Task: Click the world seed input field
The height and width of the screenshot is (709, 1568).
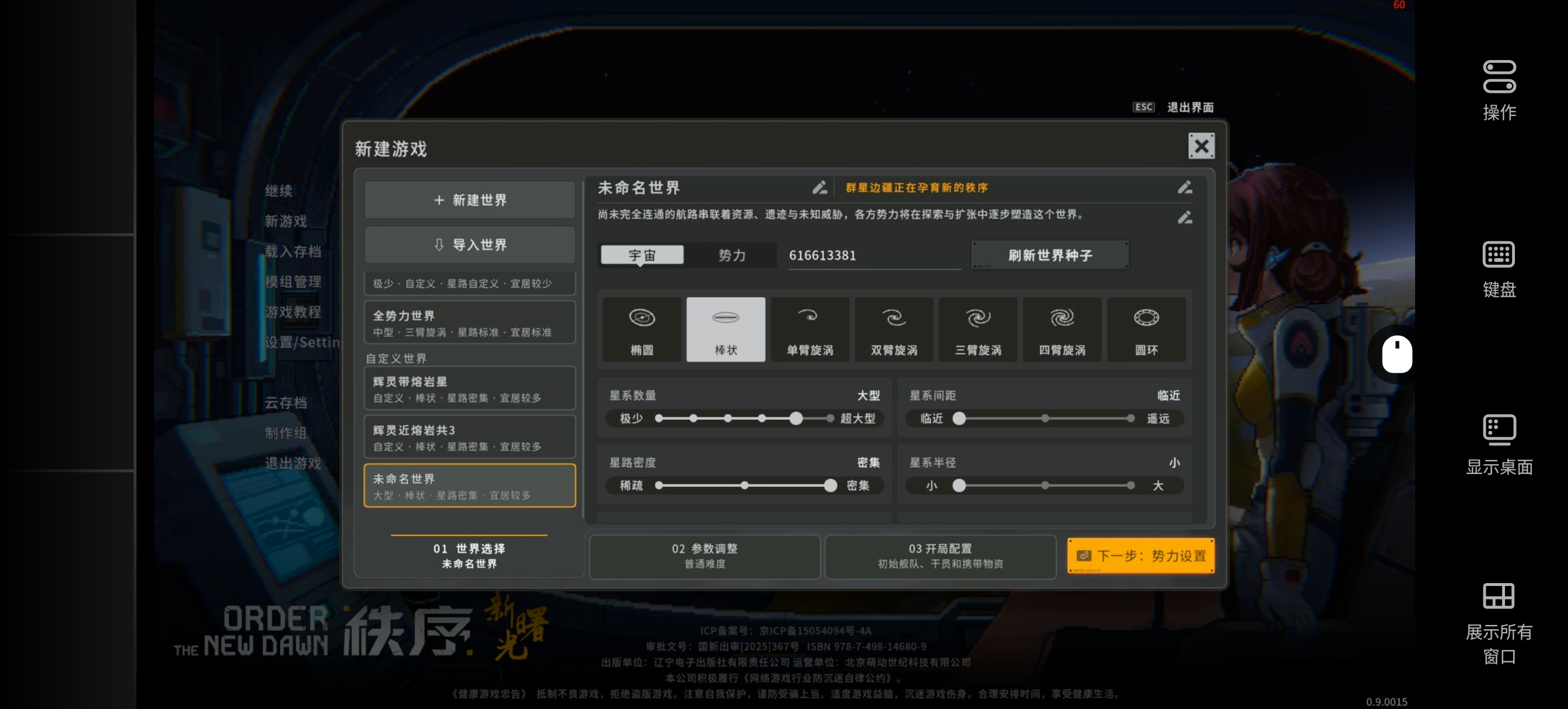Action: (874, 255)
